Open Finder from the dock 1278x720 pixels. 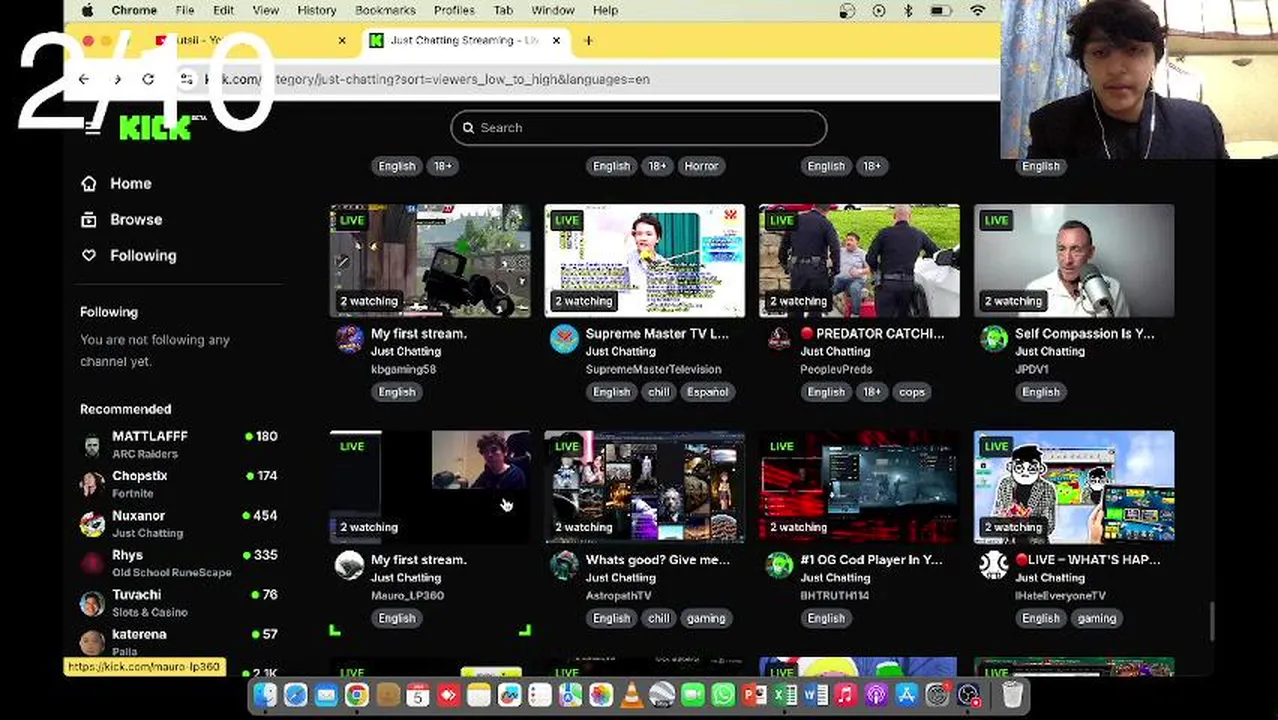coord(265,695)
